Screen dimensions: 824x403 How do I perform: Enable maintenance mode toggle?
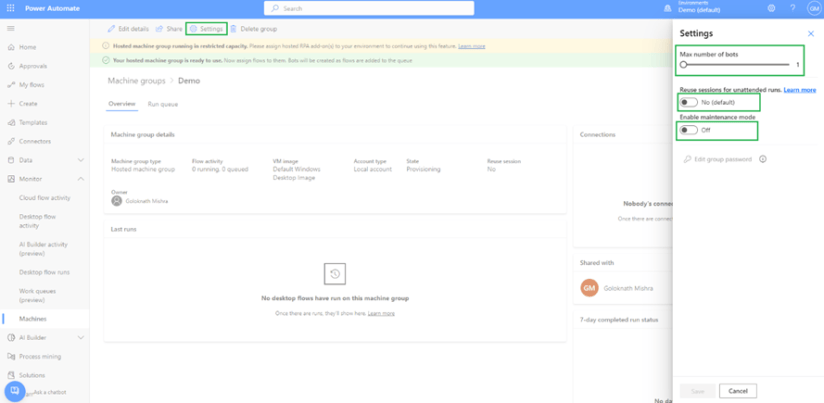688,130
